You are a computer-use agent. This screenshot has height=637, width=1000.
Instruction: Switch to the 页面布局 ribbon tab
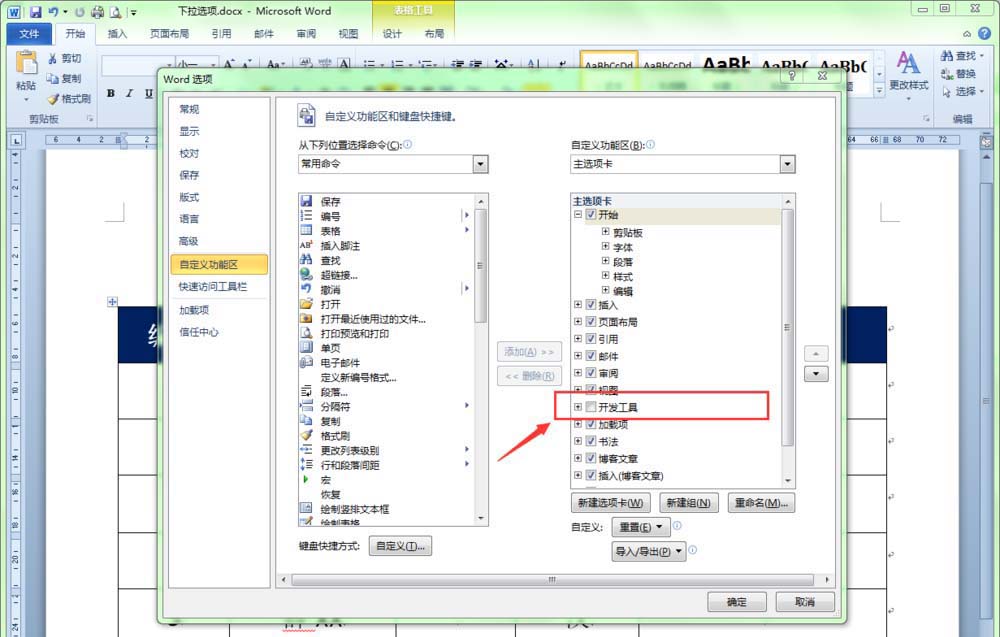tap(169, 34)
